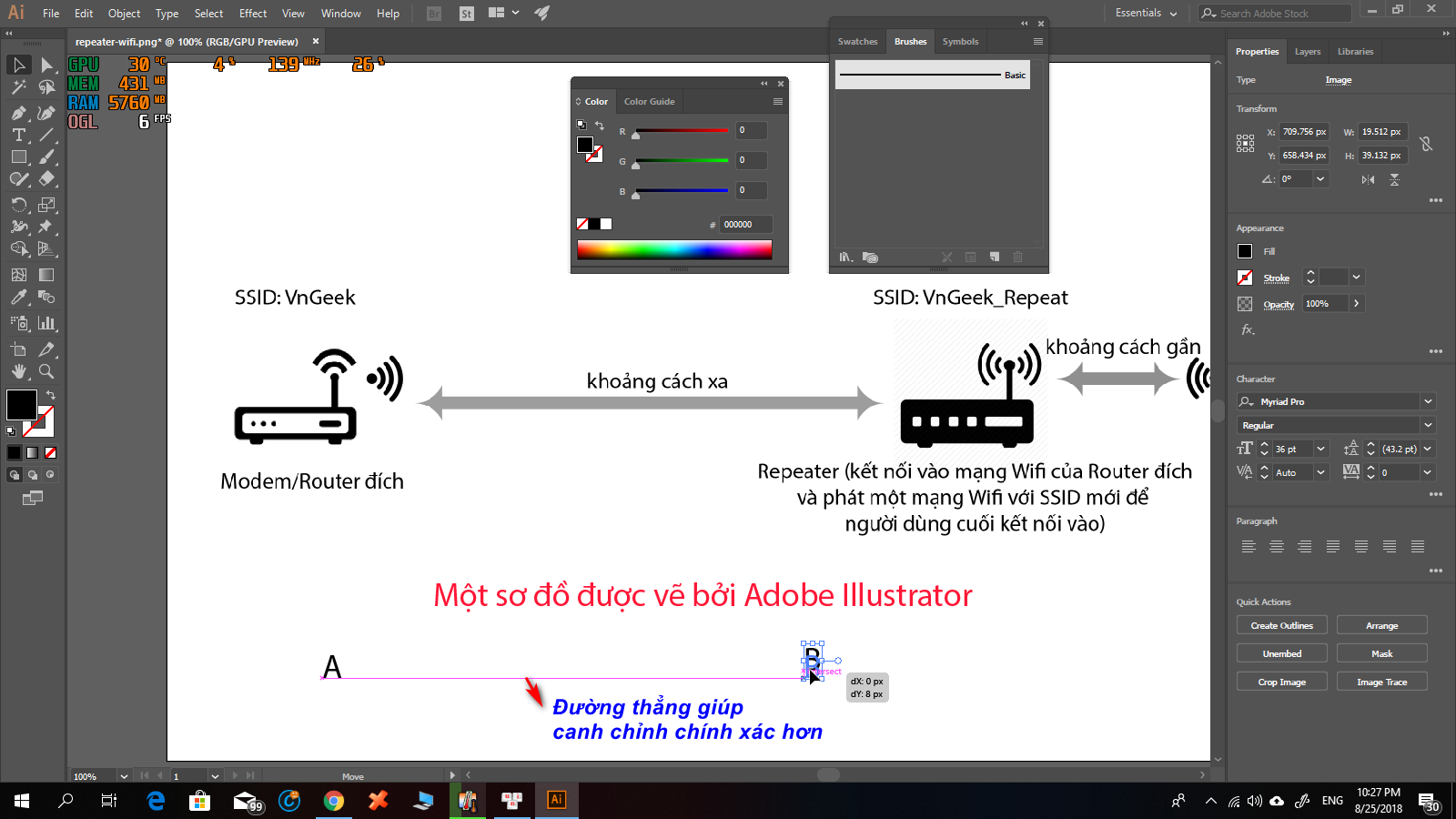This screenshot has width=1456, height=819.
Task: Select the Scale tool
Action: [46, 205]
